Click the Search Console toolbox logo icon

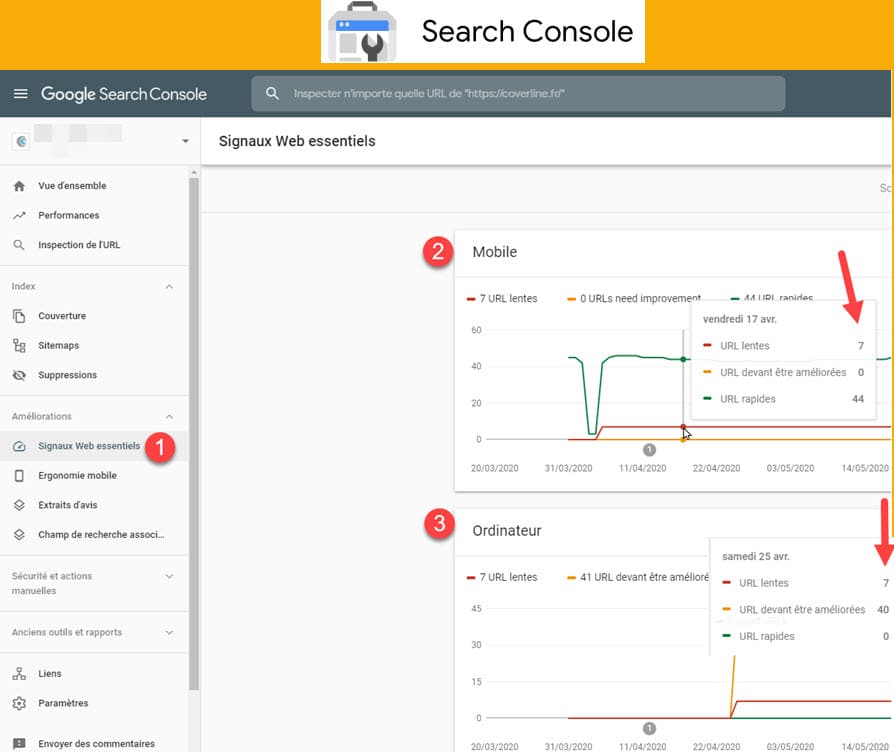(x=362, y=31)
